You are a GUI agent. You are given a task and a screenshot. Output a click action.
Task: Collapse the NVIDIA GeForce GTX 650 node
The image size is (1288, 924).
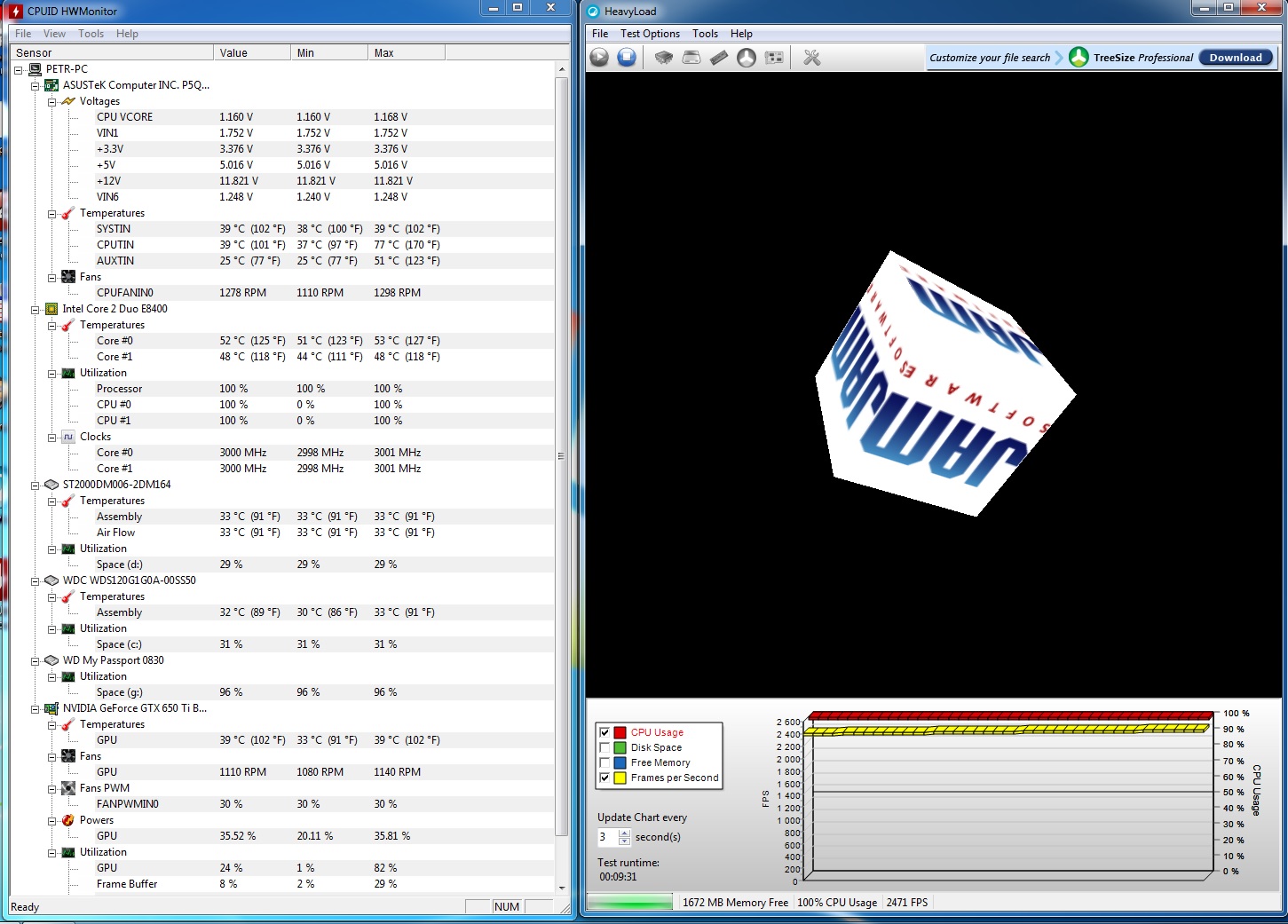click(36, 708)
